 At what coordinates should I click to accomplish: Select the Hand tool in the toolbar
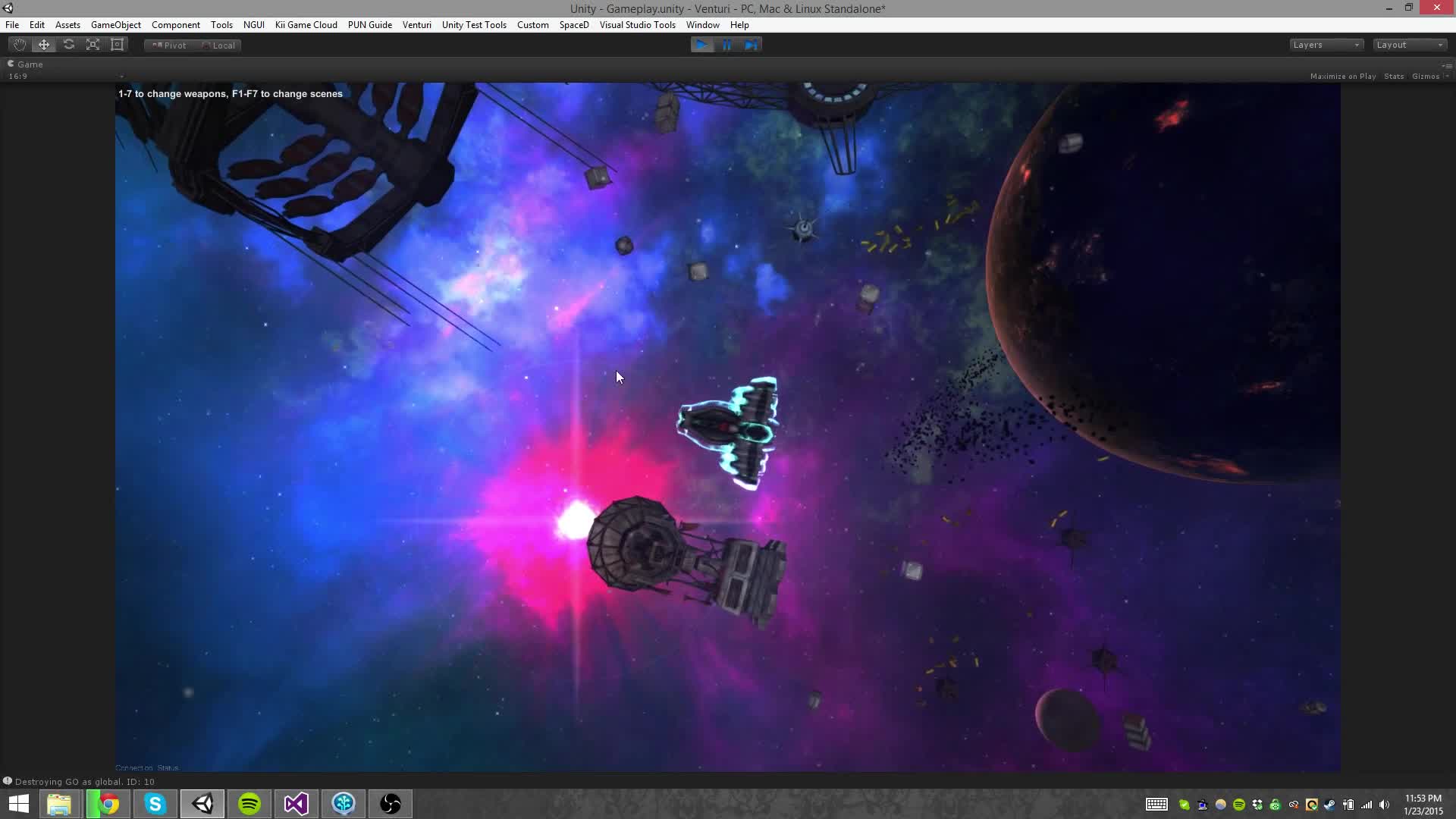[x=19, y=44]
